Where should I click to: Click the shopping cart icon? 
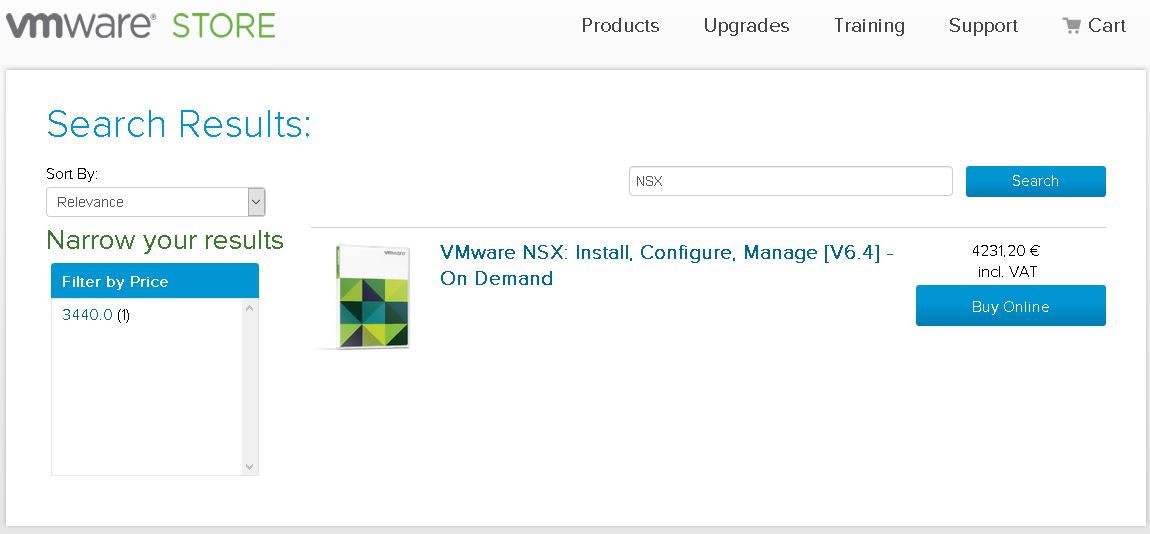tap(1072, 26)
